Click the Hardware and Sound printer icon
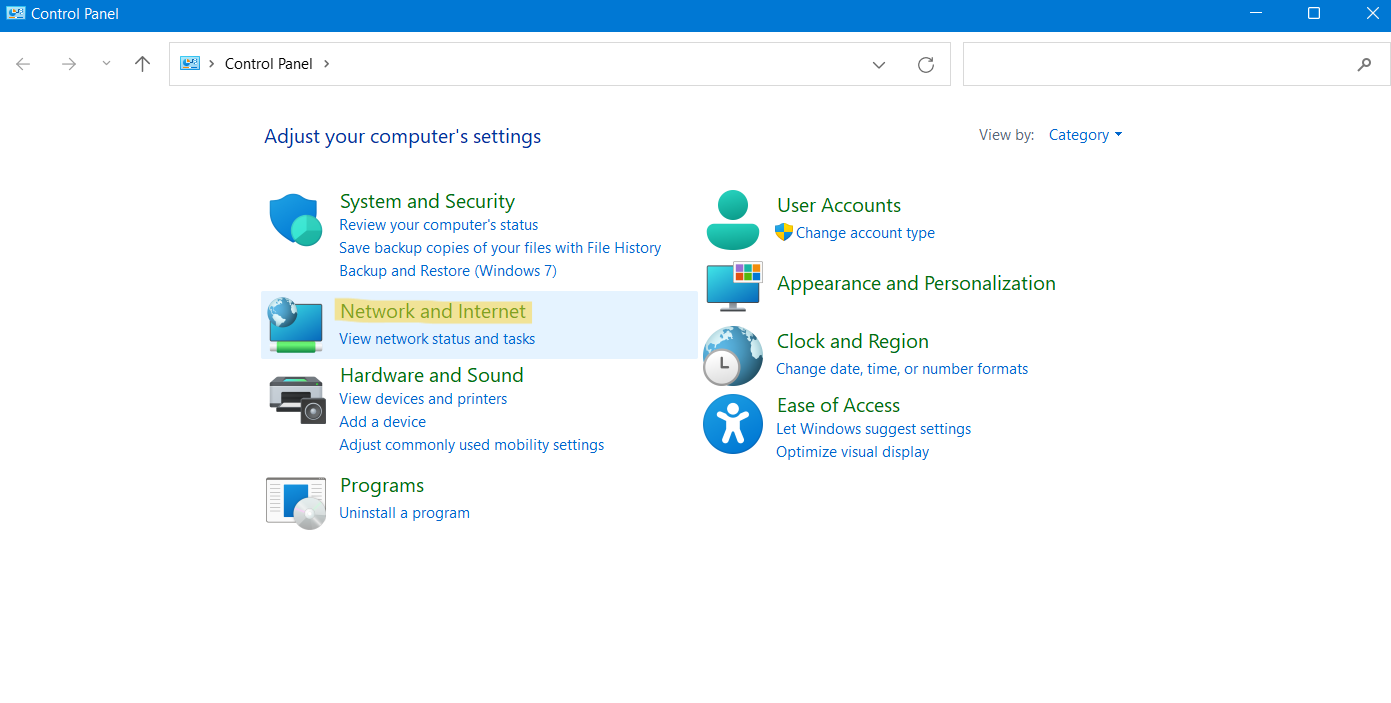 [x=297, y=398]
